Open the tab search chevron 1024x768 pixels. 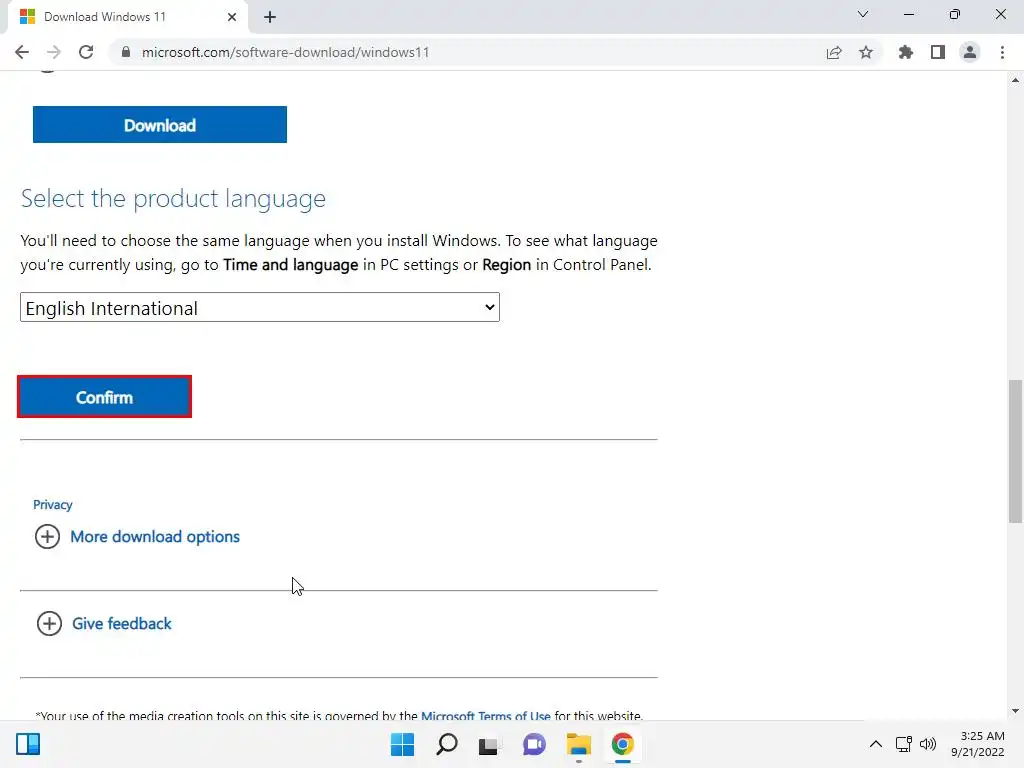(x=863, y=14)
